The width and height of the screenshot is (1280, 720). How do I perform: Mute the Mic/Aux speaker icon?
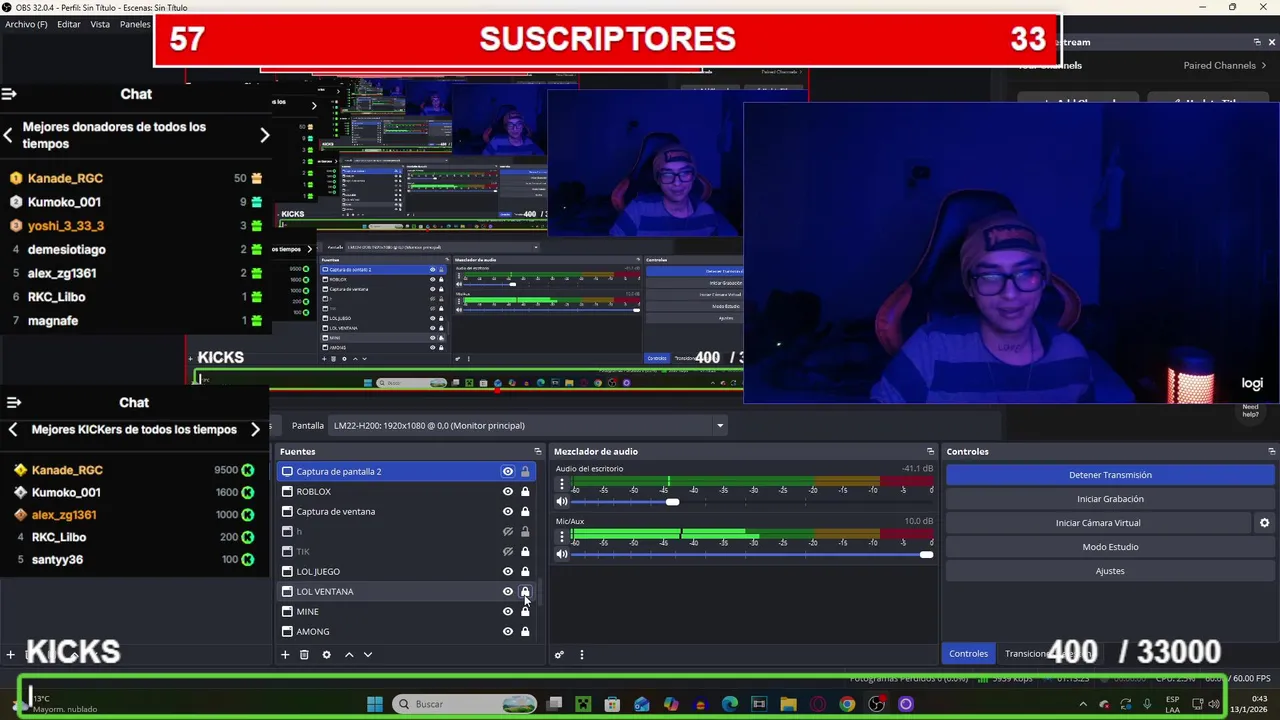[562, 554]
